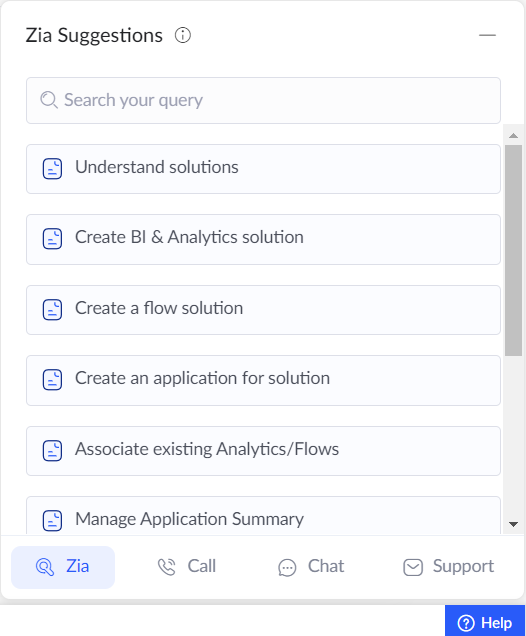Image resolution: width=526 pixels, height=636 pixels.
Task: Switch to the Chat tab
Action: [311, 567]
